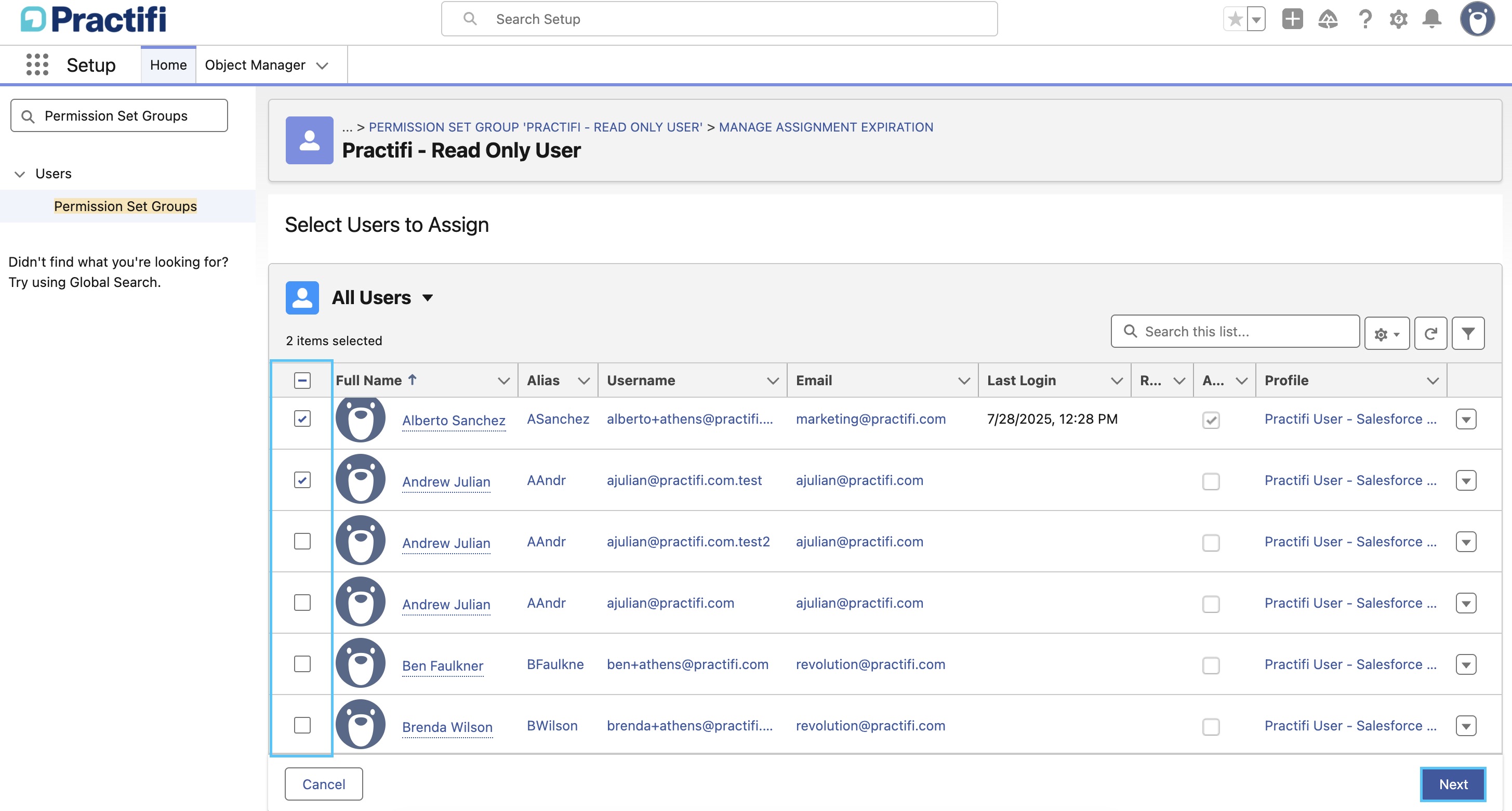Image resolution: width=1512 pixels, height=811 pixels.
Task: Open the setup gear icon in header
Action: click(x=1398, y=19)
